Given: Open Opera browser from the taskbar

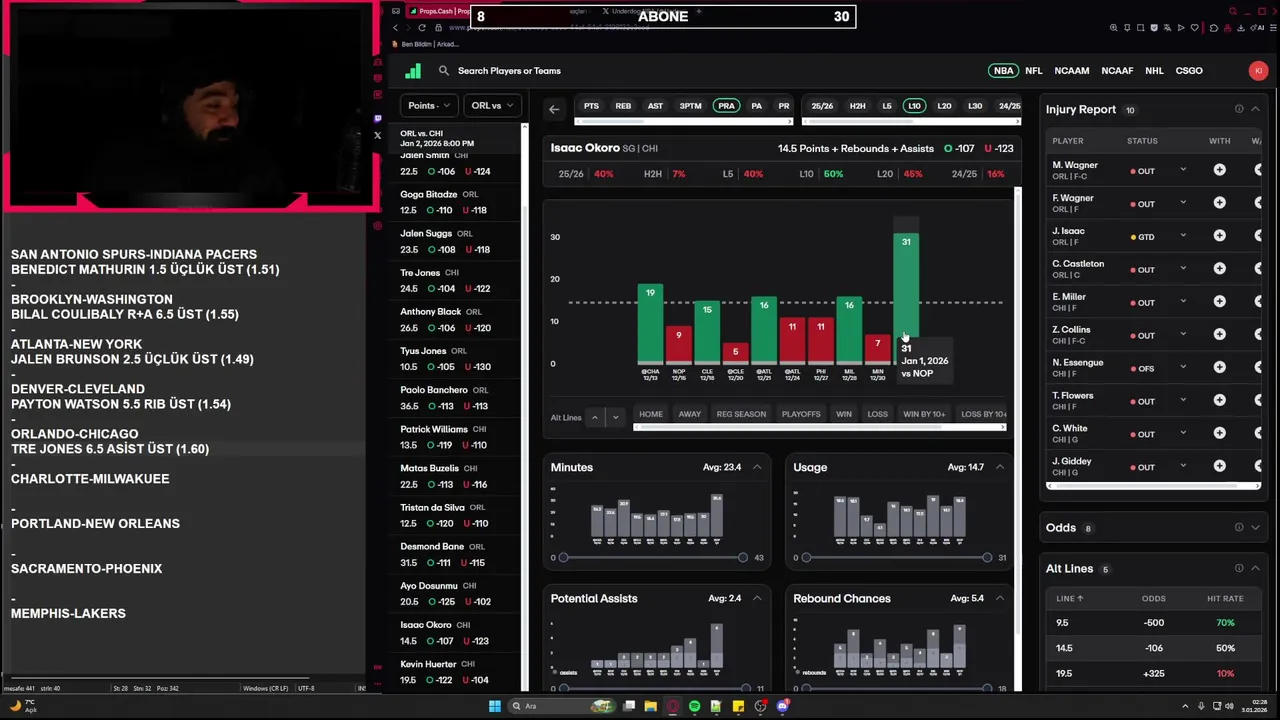Looking at the screenshot, I should (673, 706).
